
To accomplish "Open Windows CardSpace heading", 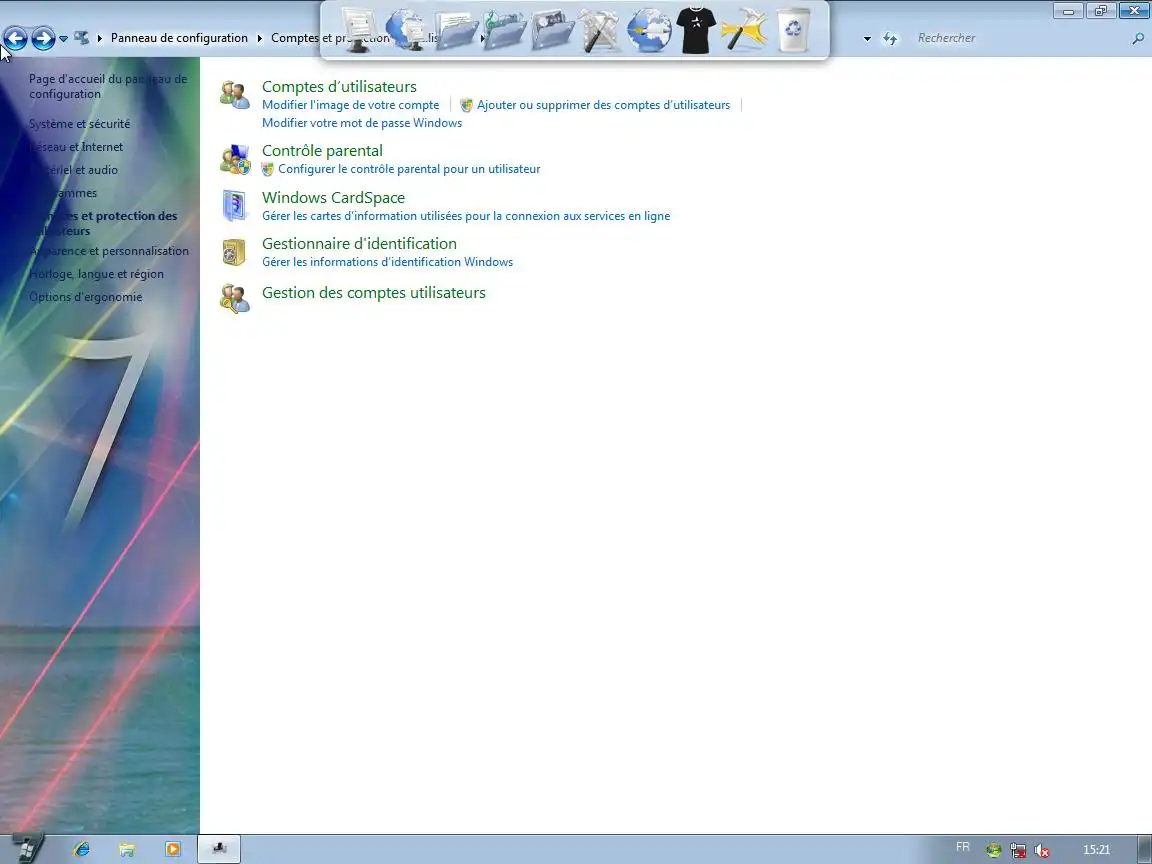I will (x=334, y=198).
